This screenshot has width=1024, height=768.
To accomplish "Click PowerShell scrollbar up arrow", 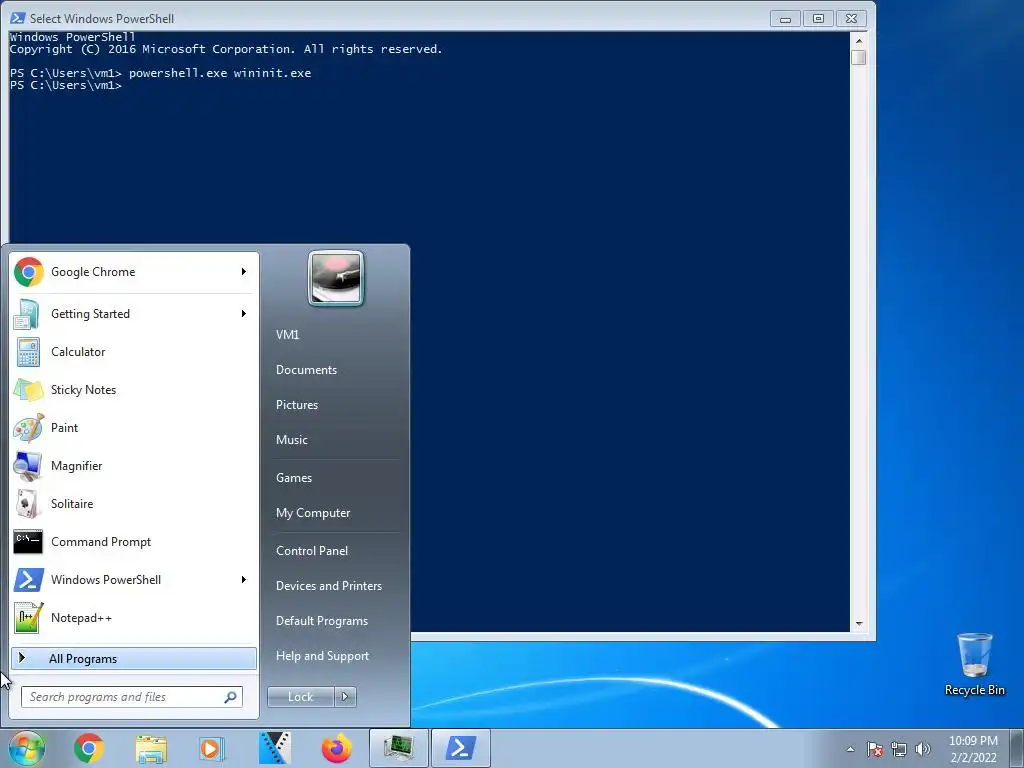I will pos(859,41).
